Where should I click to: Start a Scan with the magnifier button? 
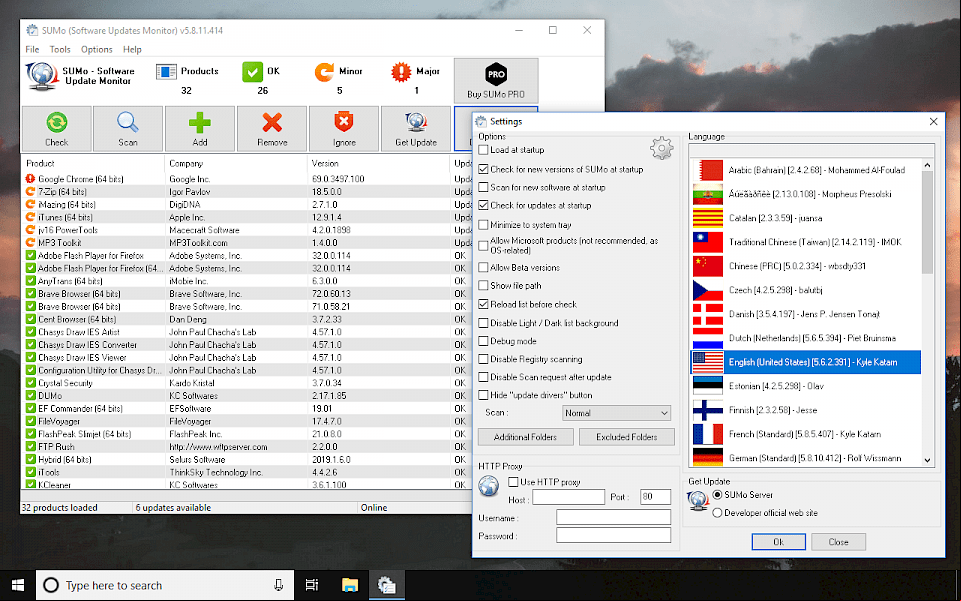(x=127, y=129)
